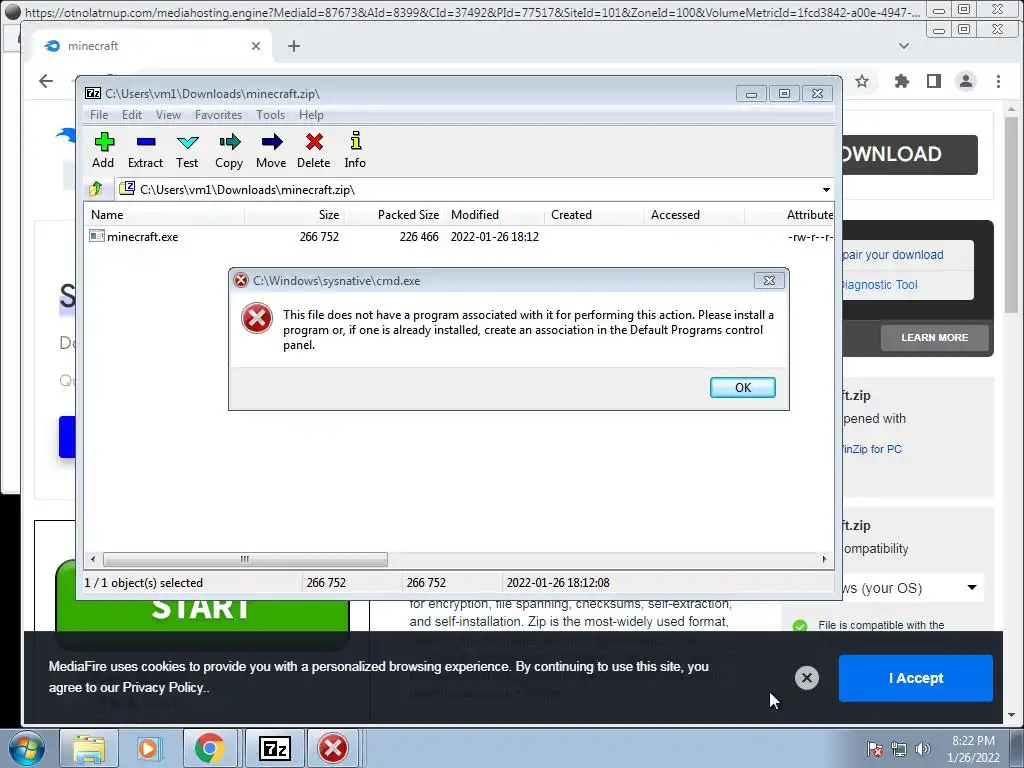Follow the Diagnostic Tool link
This screenshot has width=1024, height=768.
coord(880,285)
